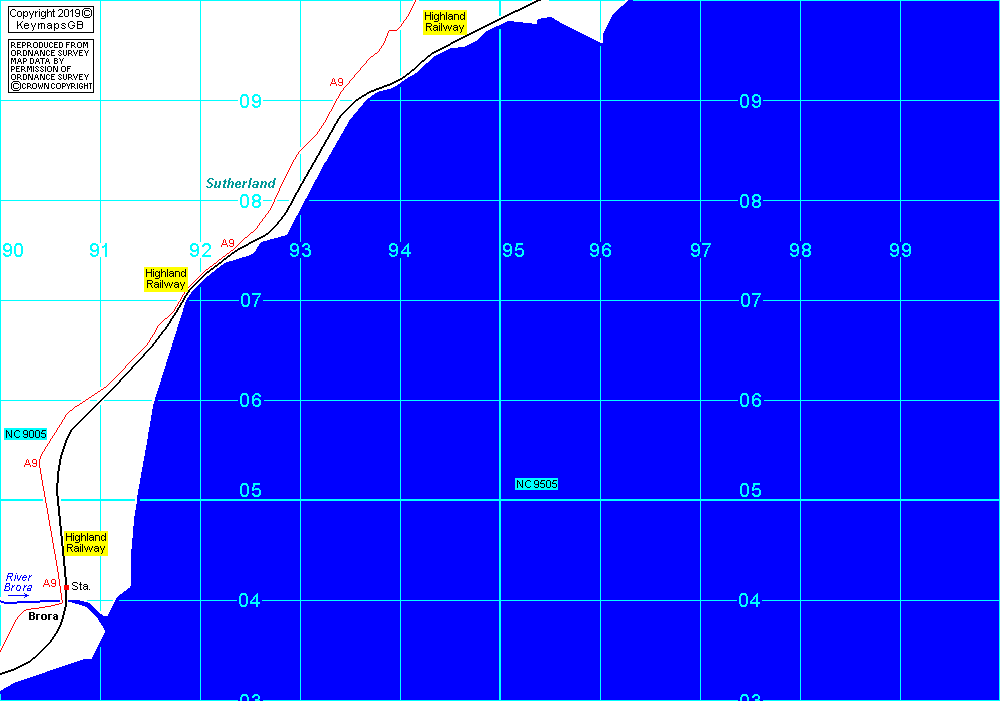1000x701 pixels.
Task: Click the Sutherland county label
Action: (241, 184)
